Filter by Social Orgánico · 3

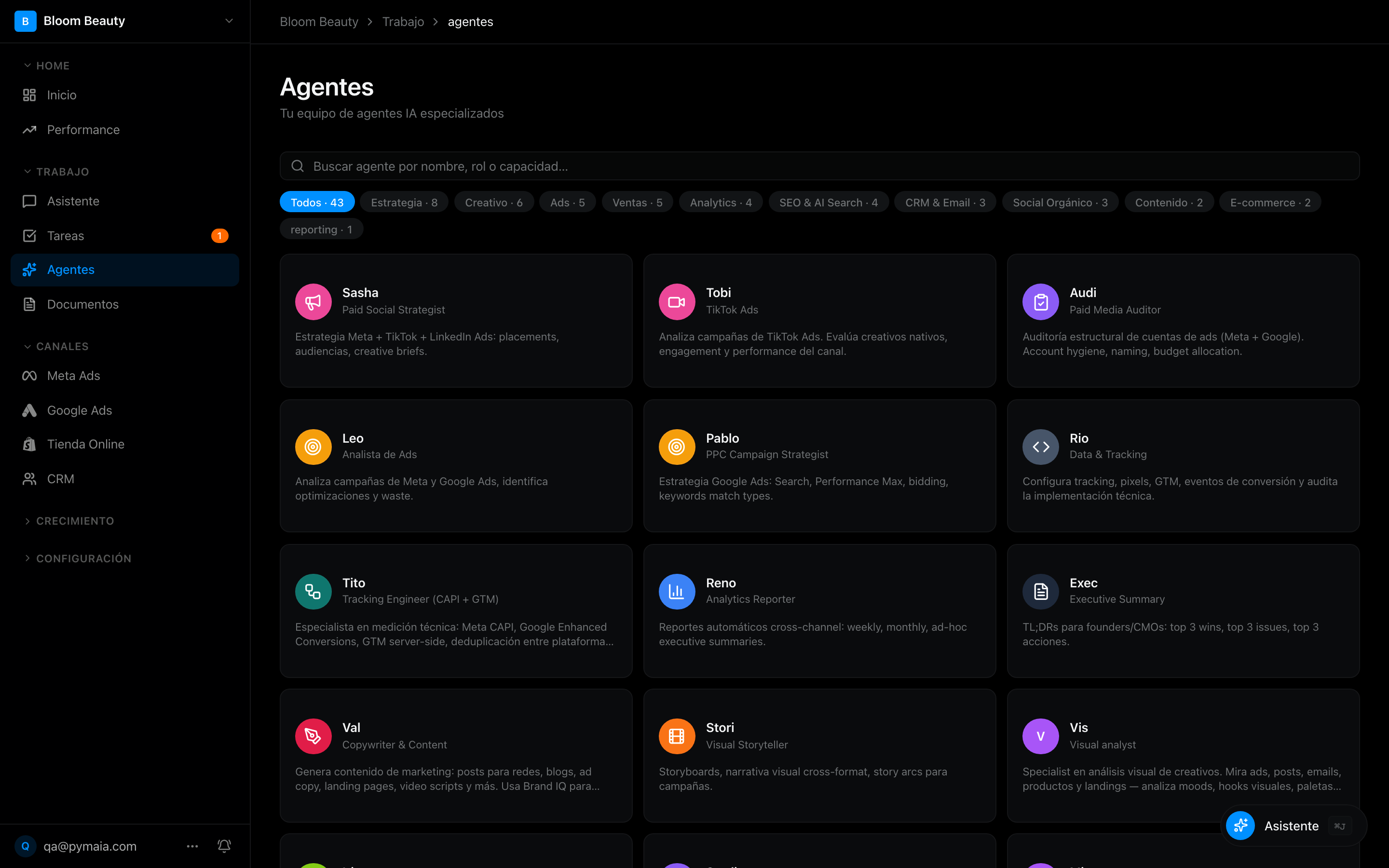click(x=1060, y=202)
